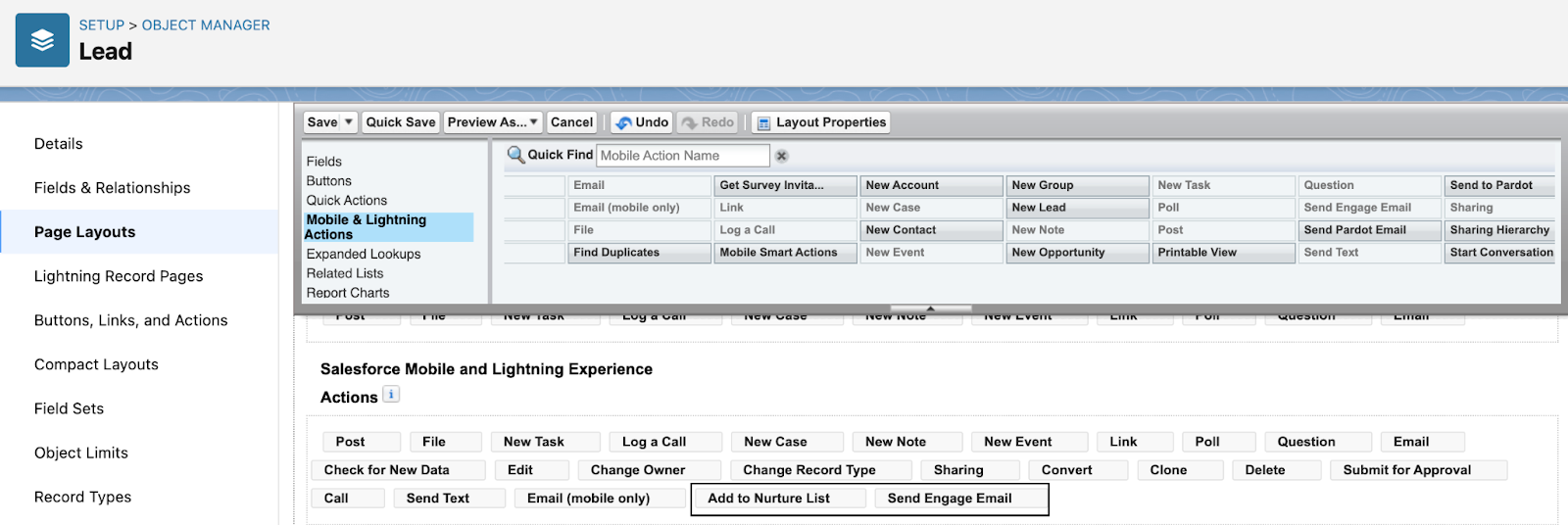Click Call action in layout
Viewport: 1568px width, 525px height.
pos(348,499)
